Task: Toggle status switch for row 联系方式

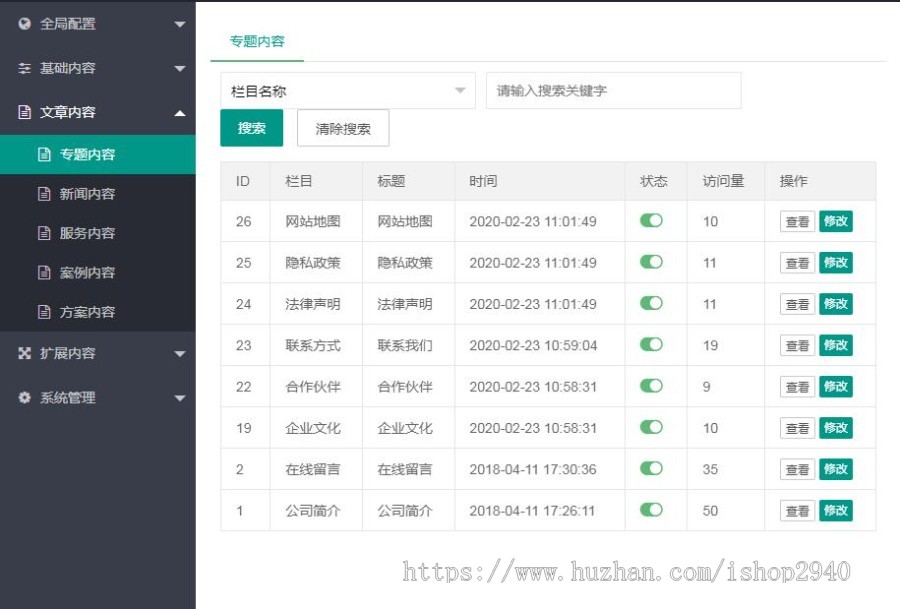Action: (x=651, y=345)
